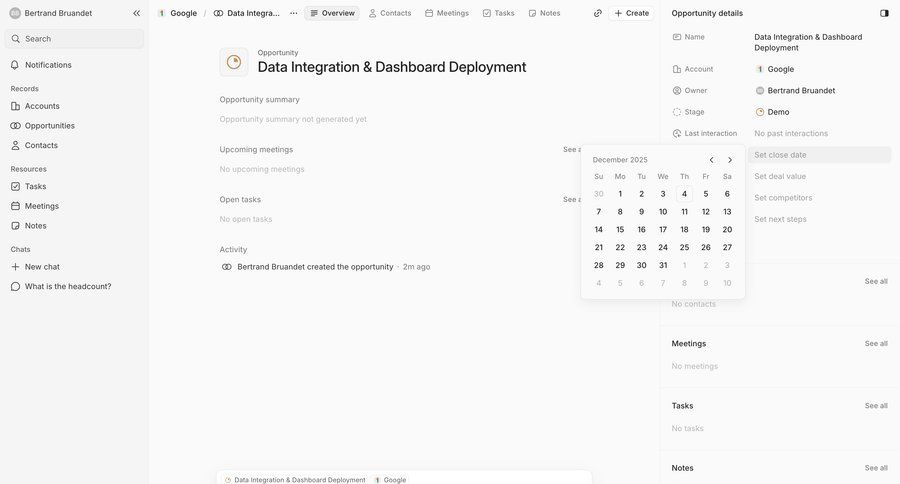Viewport: 900px width, 484px height.
Task: Copy link with the chain icon
Action: click(598, 13)
